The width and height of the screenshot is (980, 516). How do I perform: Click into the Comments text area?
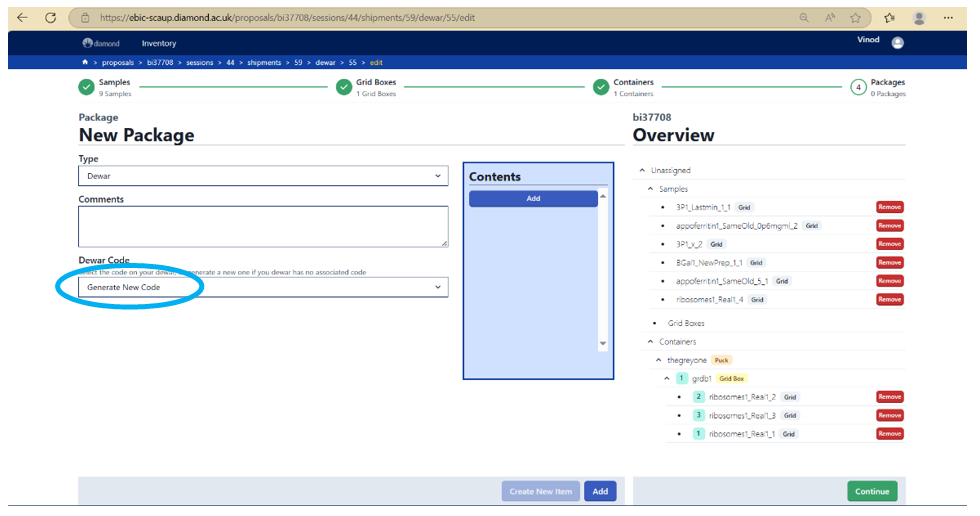(x=263, y=227)
